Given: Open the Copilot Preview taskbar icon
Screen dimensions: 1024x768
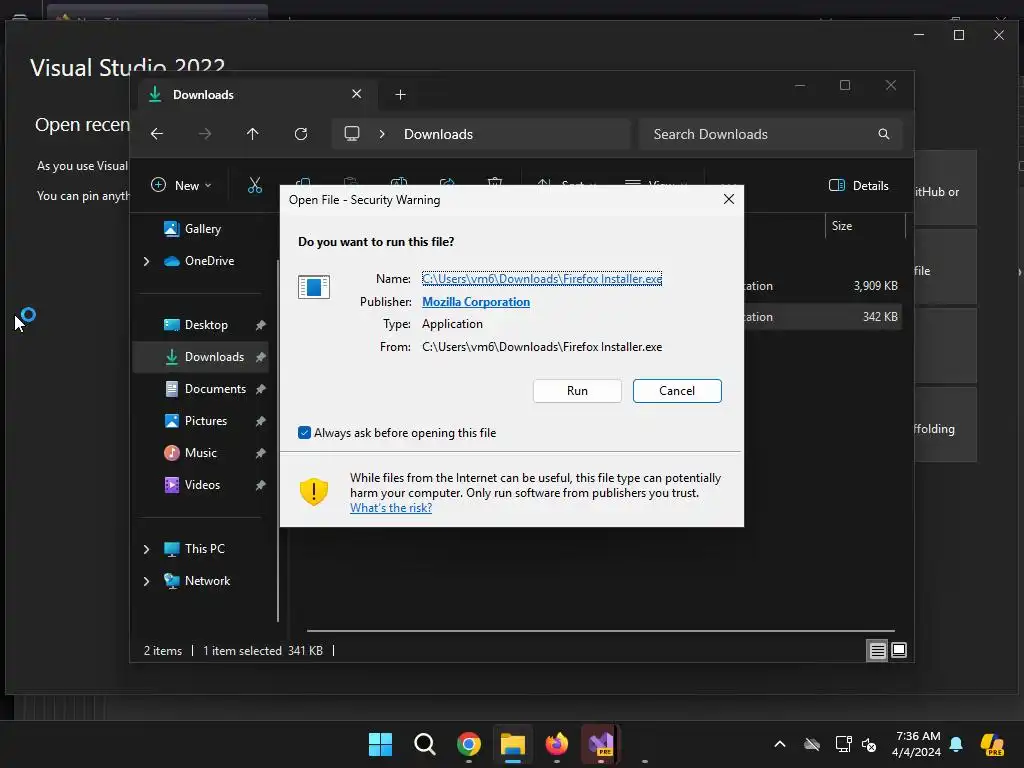Looking at the screenshot, I should coord(993,744).
